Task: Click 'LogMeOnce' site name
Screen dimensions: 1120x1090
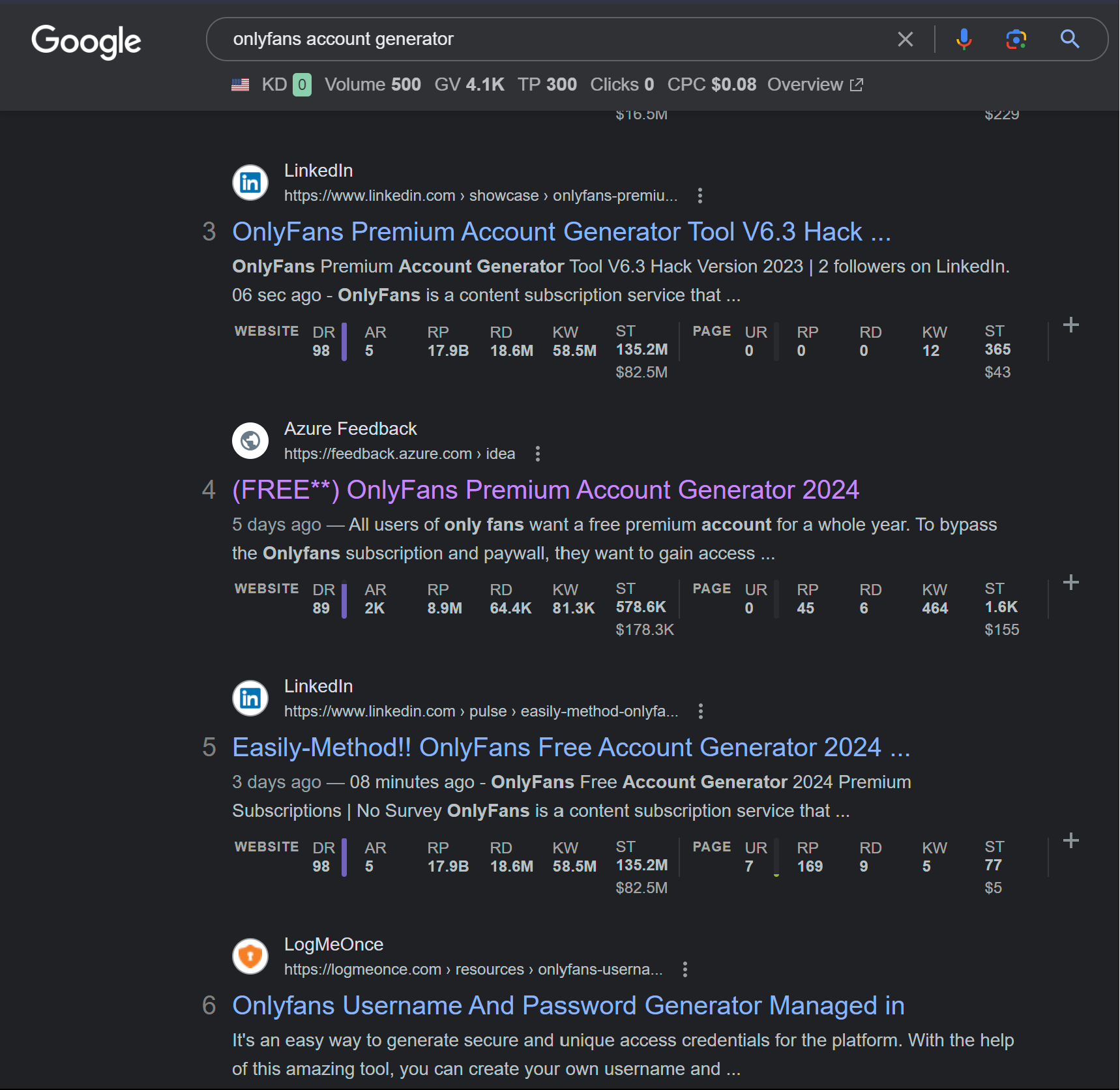Action: pyautogui.click(x=334, y=945)
